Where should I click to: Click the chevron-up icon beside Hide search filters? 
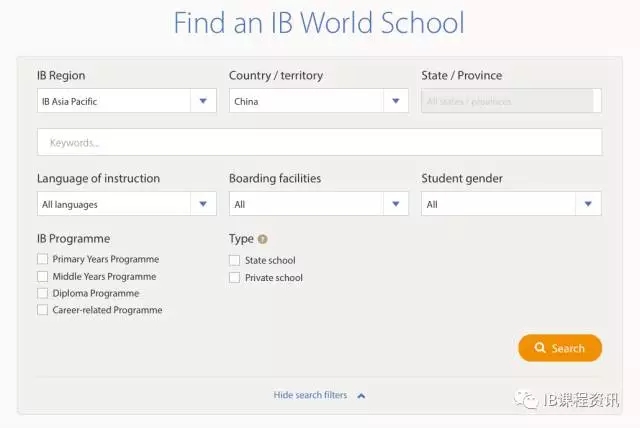click(361, 396)
